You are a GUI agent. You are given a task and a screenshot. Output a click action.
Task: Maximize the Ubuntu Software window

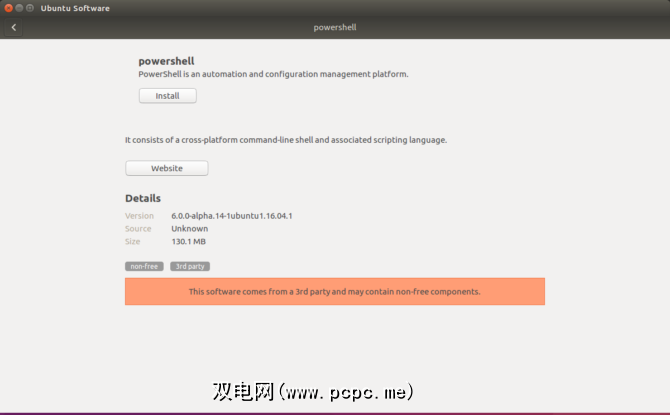29,8
